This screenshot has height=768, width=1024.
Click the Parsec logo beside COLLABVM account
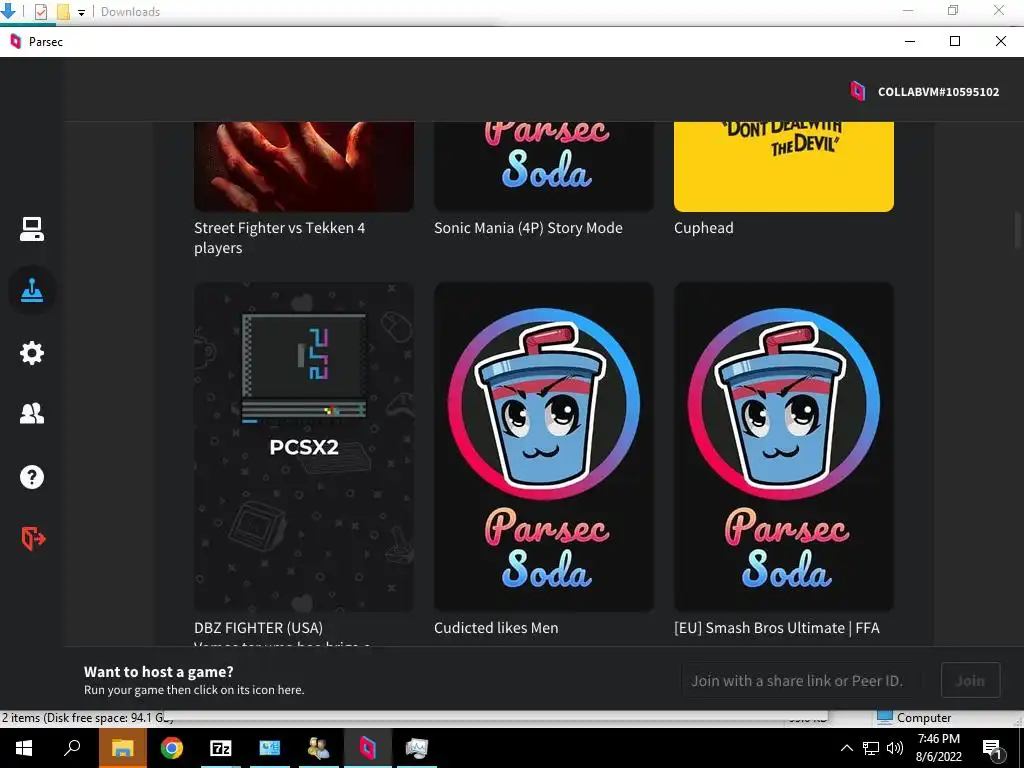[857, 91]
